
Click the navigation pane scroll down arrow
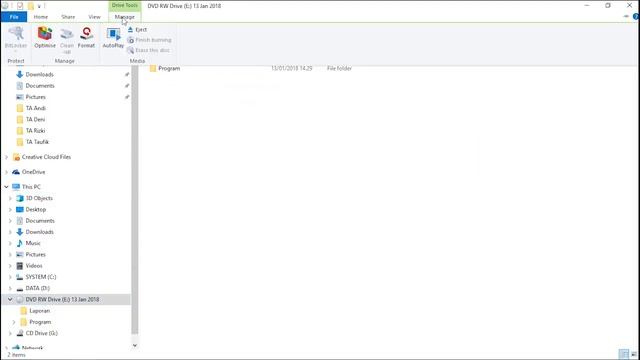coord(135,345)
